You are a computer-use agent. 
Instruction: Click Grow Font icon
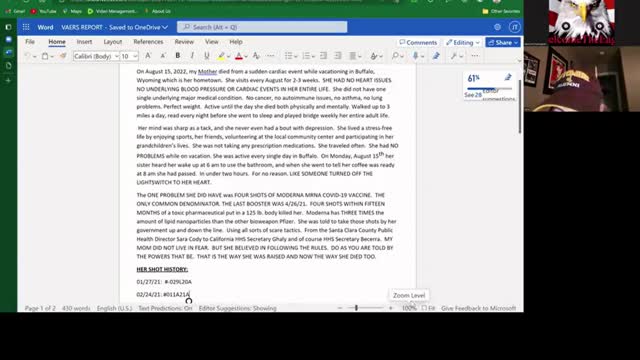148,56
